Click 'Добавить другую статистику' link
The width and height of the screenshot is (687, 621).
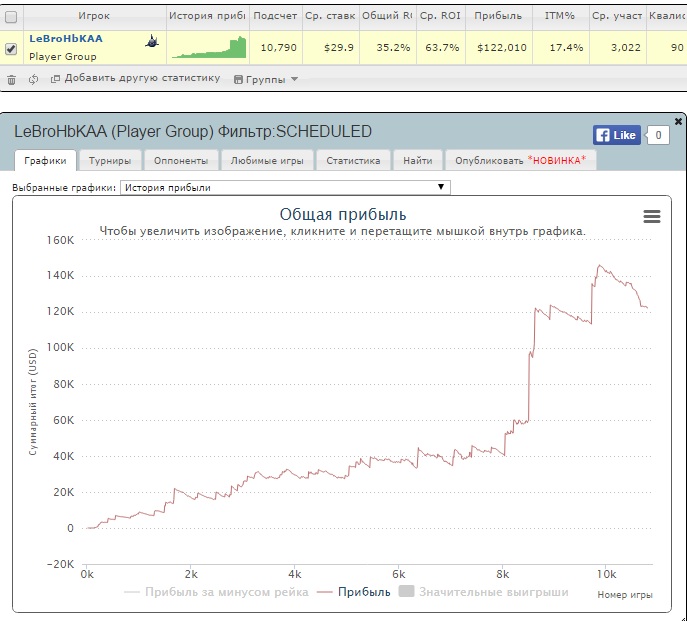[x=143, y=79]
